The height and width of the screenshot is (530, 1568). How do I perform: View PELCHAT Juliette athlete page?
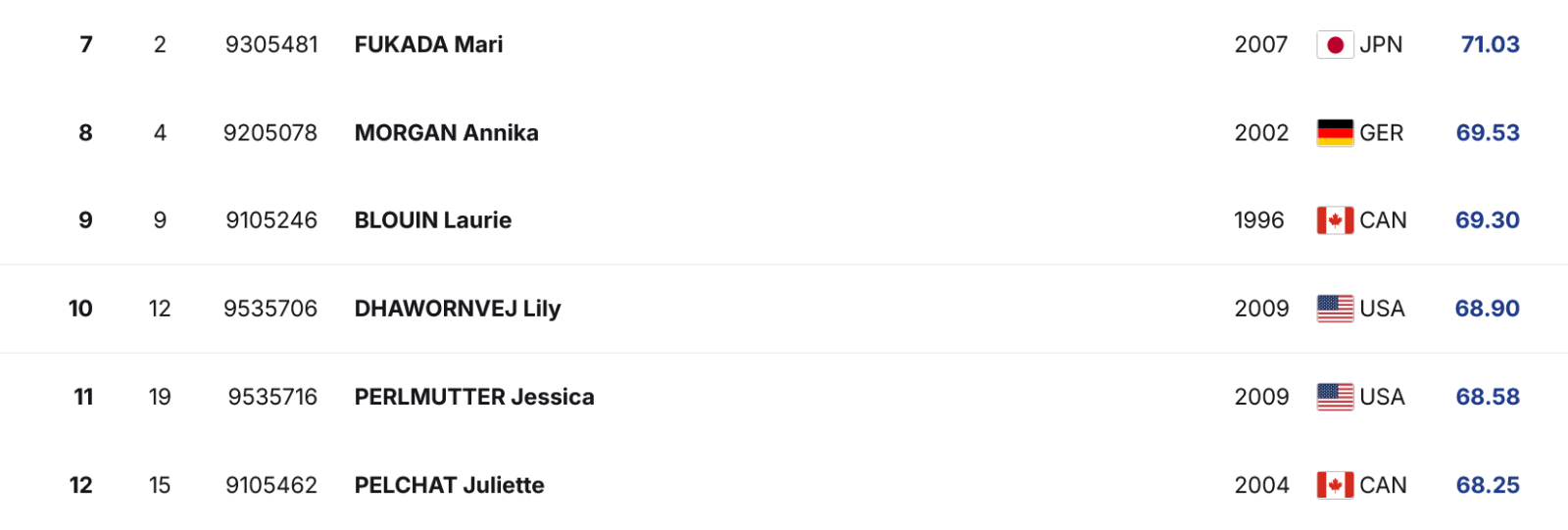449,485
